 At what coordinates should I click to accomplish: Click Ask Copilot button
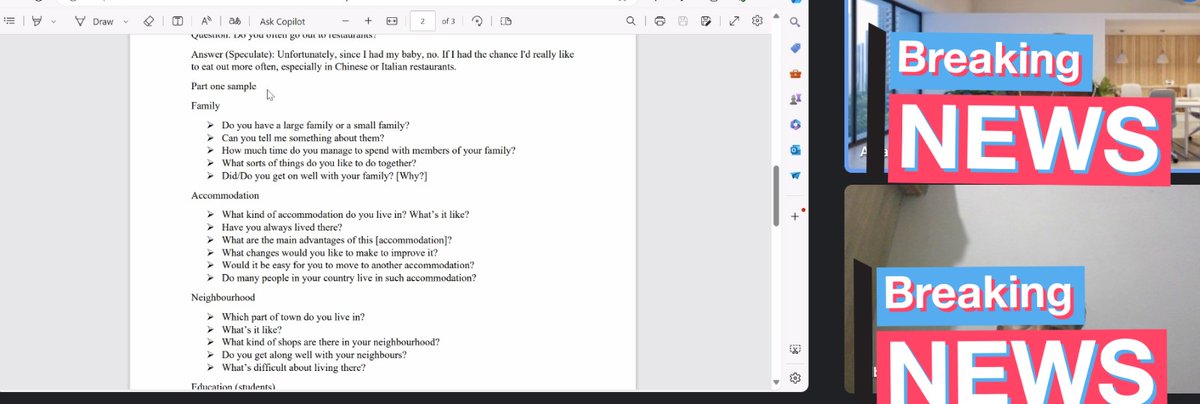(x=283, y=20)
